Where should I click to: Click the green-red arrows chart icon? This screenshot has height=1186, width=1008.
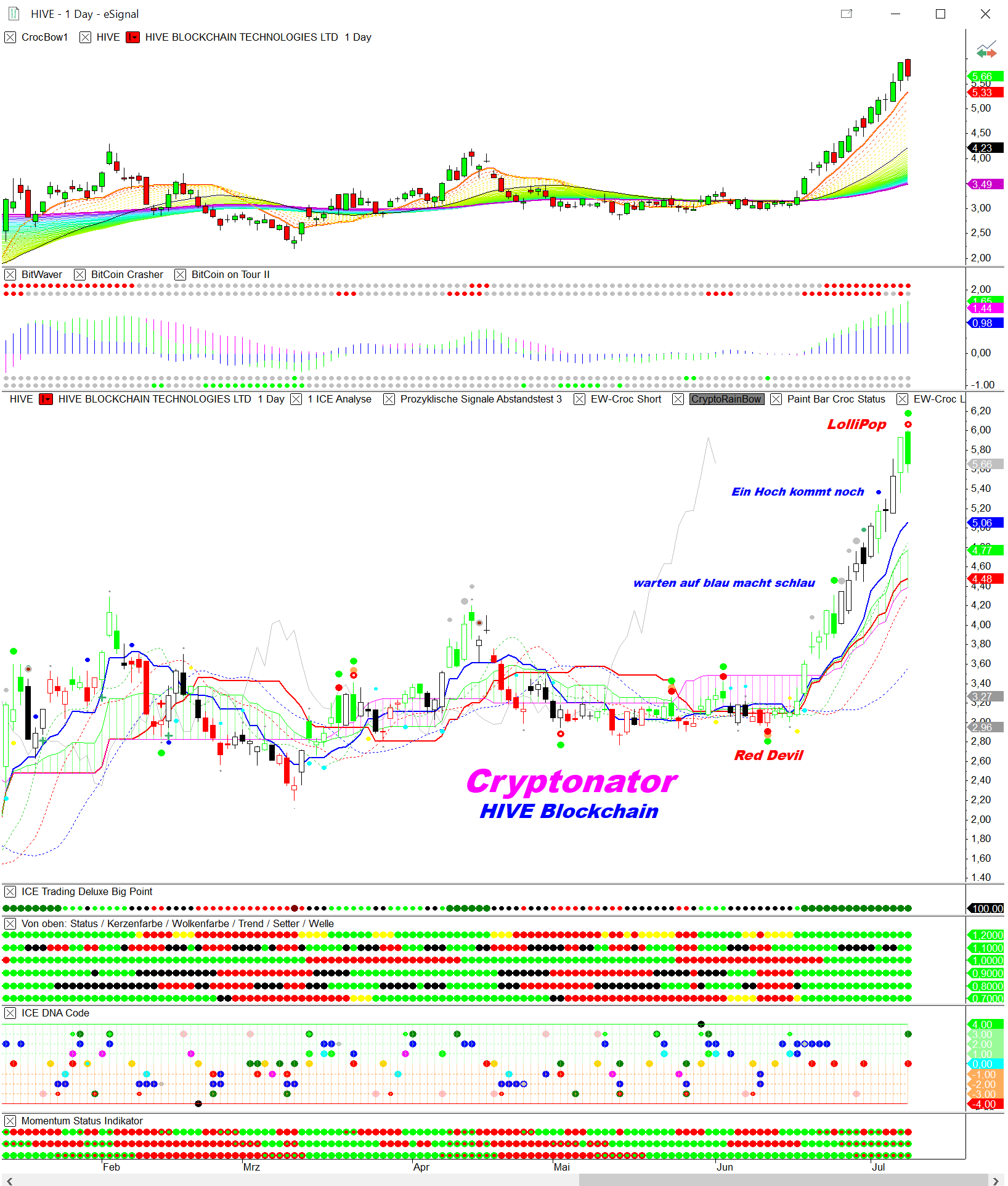point(986,50)
